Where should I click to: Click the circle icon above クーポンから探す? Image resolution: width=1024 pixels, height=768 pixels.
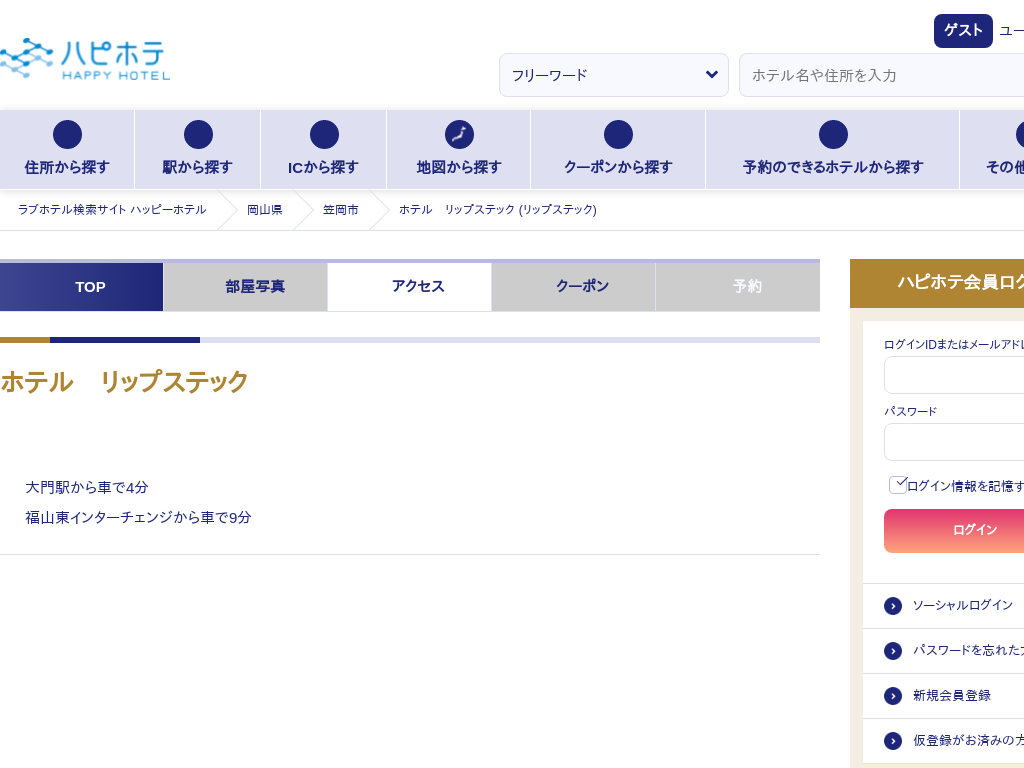click(618, 135)
